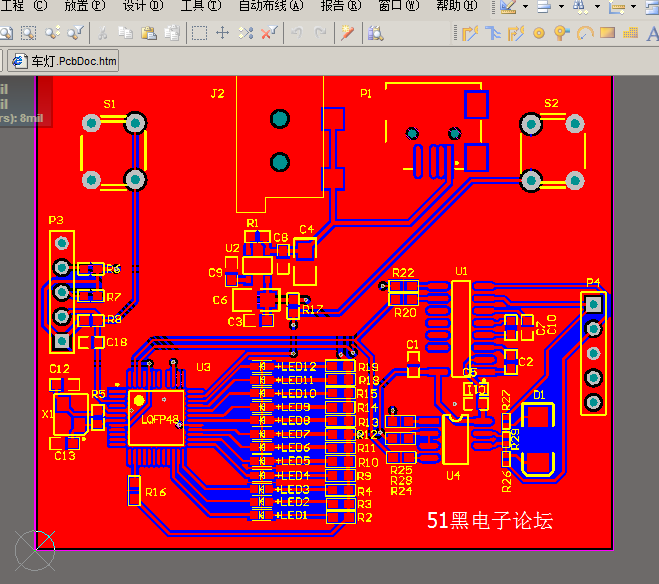Copy selection using the copy icon
This screenshot has height=584, width=659.
[125, 33]
